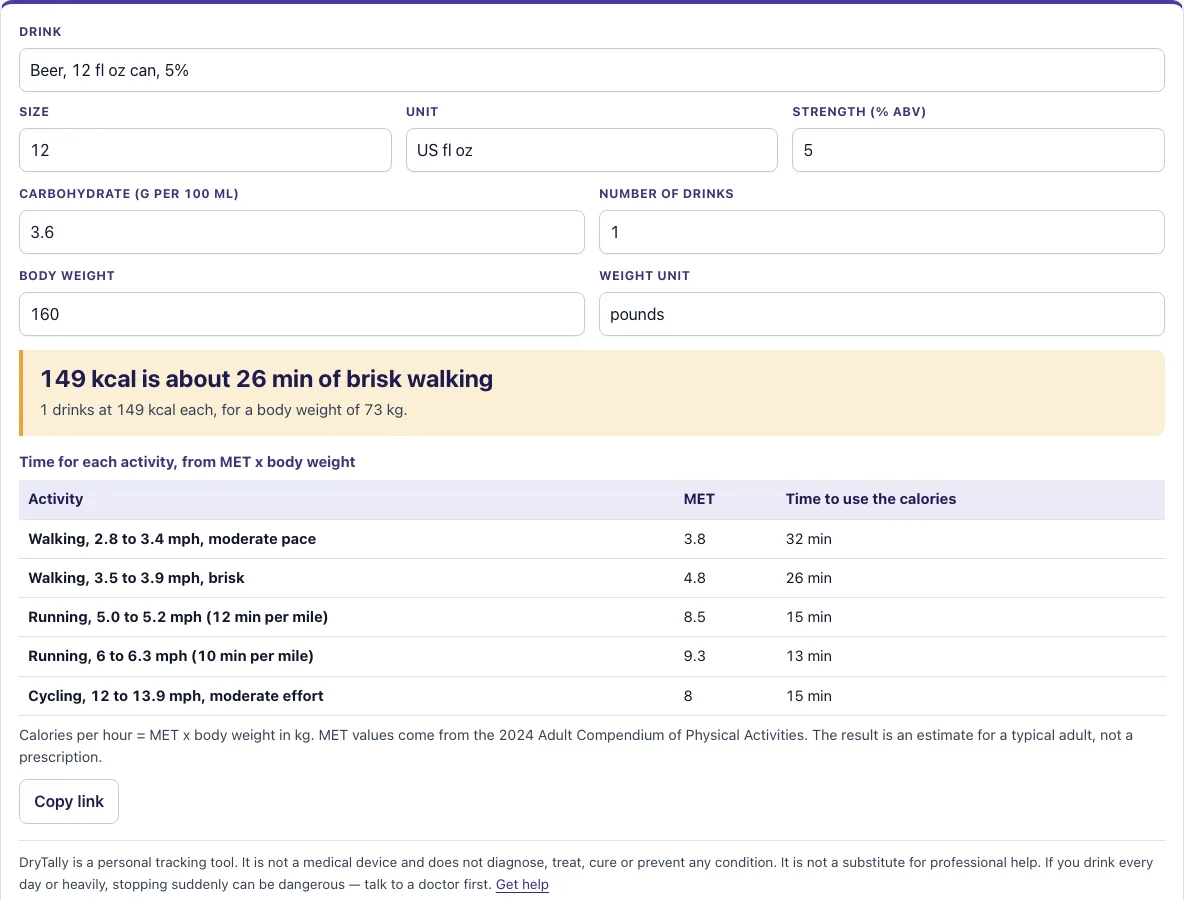This screenshot has width=1184, height=900.
Task: Click the "26 min" cell in the brisk walking row
Action: coord(809,578)
